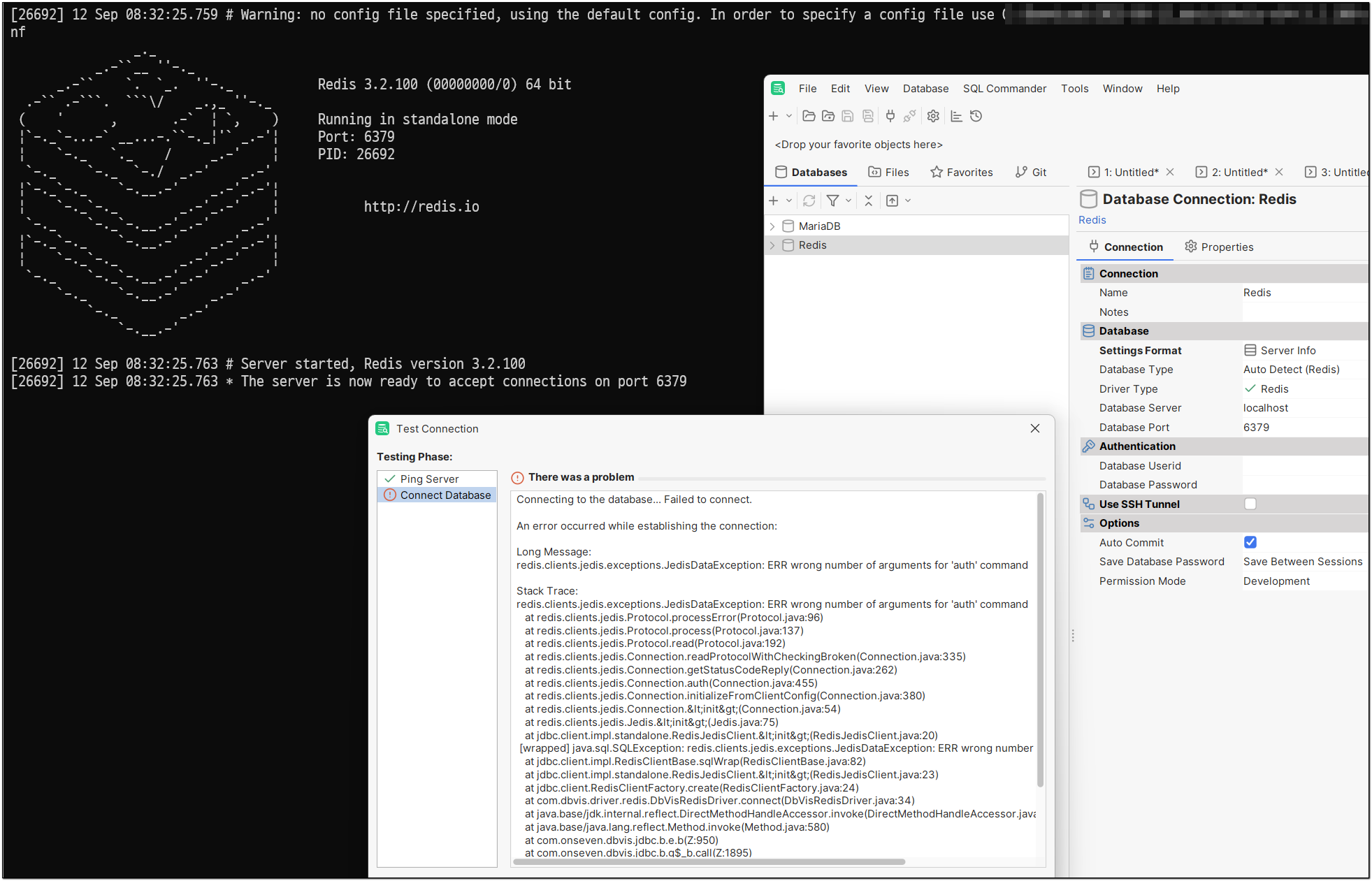Screen dimensions: 1372x881
Task: Click the Reload refresh icon in Databases tab
Action: coord(809,201)
